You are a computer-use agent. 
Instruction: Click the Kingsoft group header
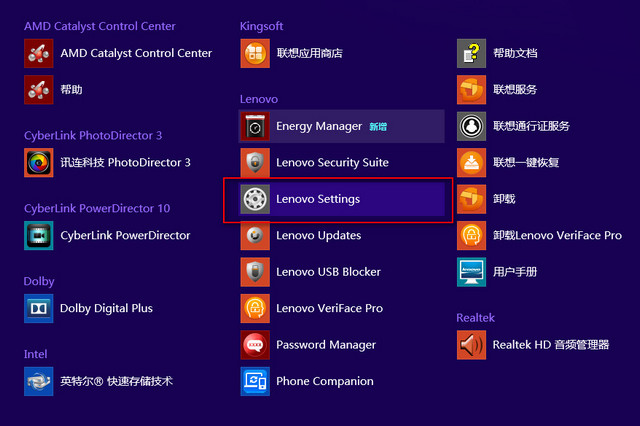tap(261, 27)
